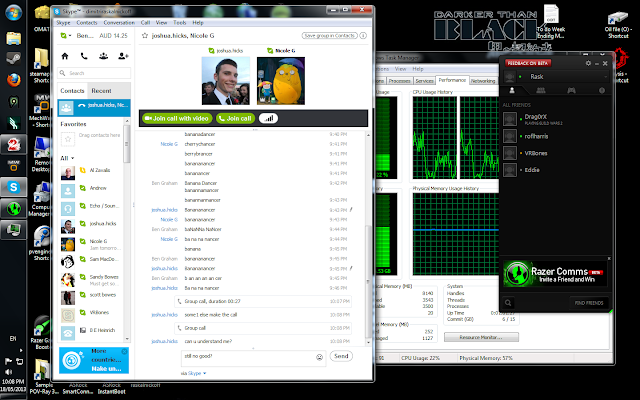Screen dimensions: 640x400
Task: Click the volume icon in system tray
Action: (8, 372)
